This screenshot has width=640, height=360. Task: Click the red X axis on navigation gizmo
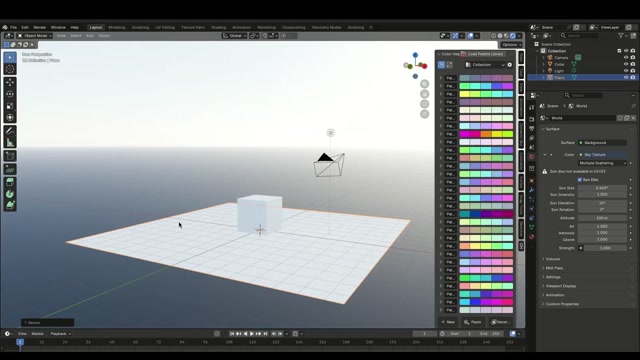pyautogui.click(x=424, y=66)
